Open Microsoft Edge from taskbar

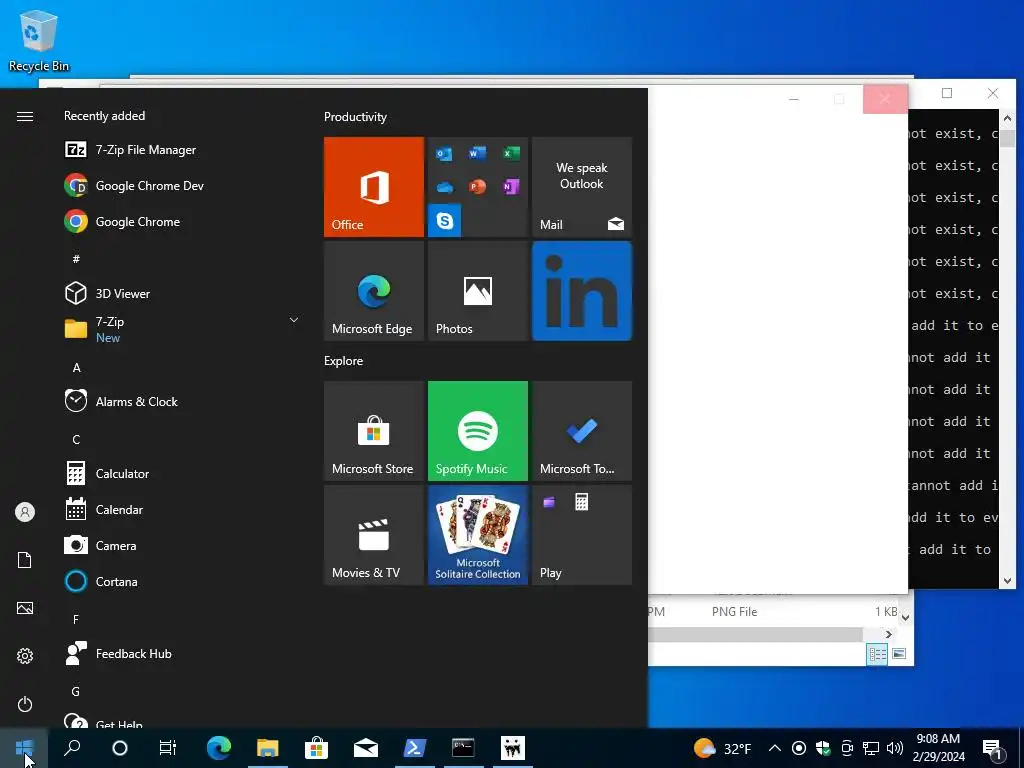(219, 748)
